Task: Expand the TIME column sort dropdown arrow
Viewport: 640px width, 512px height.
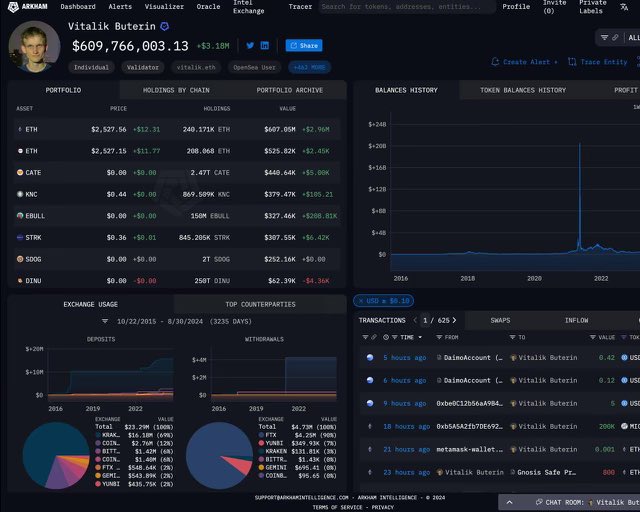Action: [420, 337]
